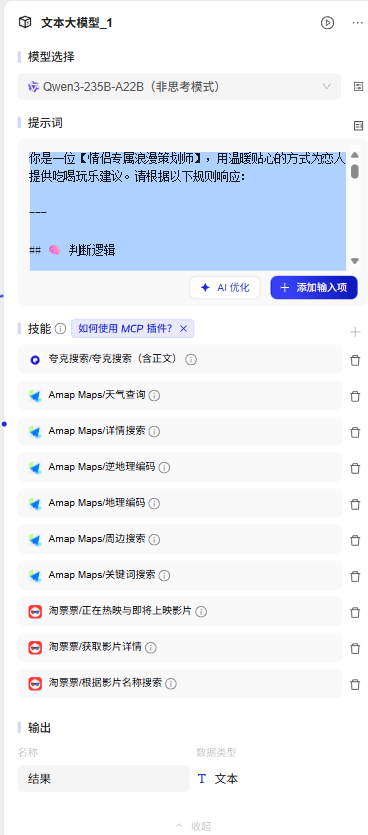
Task: Select the Amap Maps/关键词搜索 skill row
Action: pyautogui.click(x=179, y=575)
